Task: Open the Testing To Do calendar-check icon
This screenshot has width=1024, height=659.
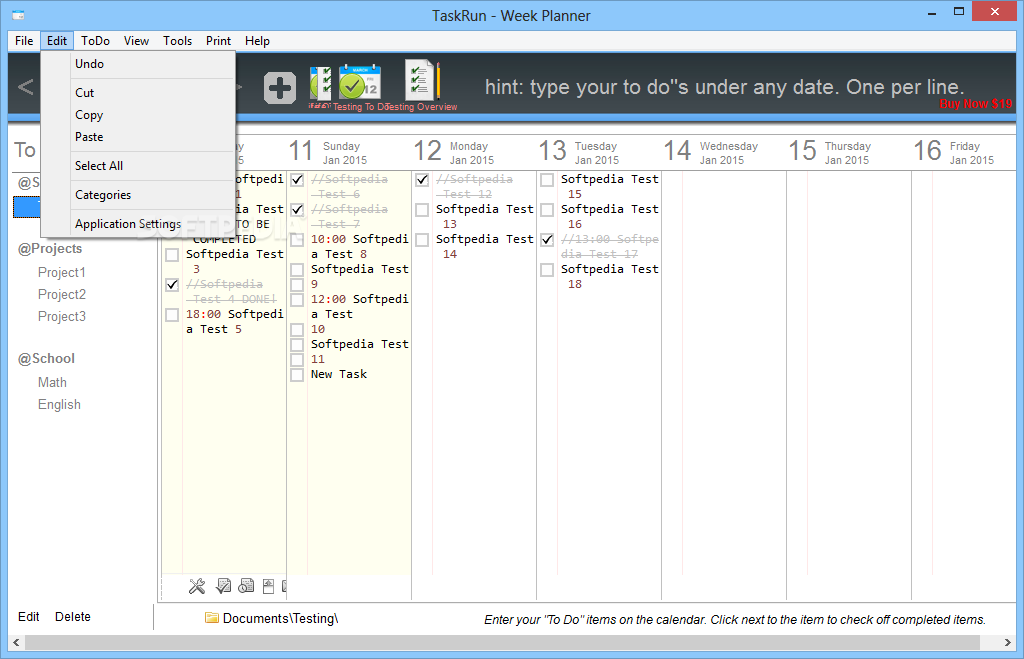Action: 359,82
